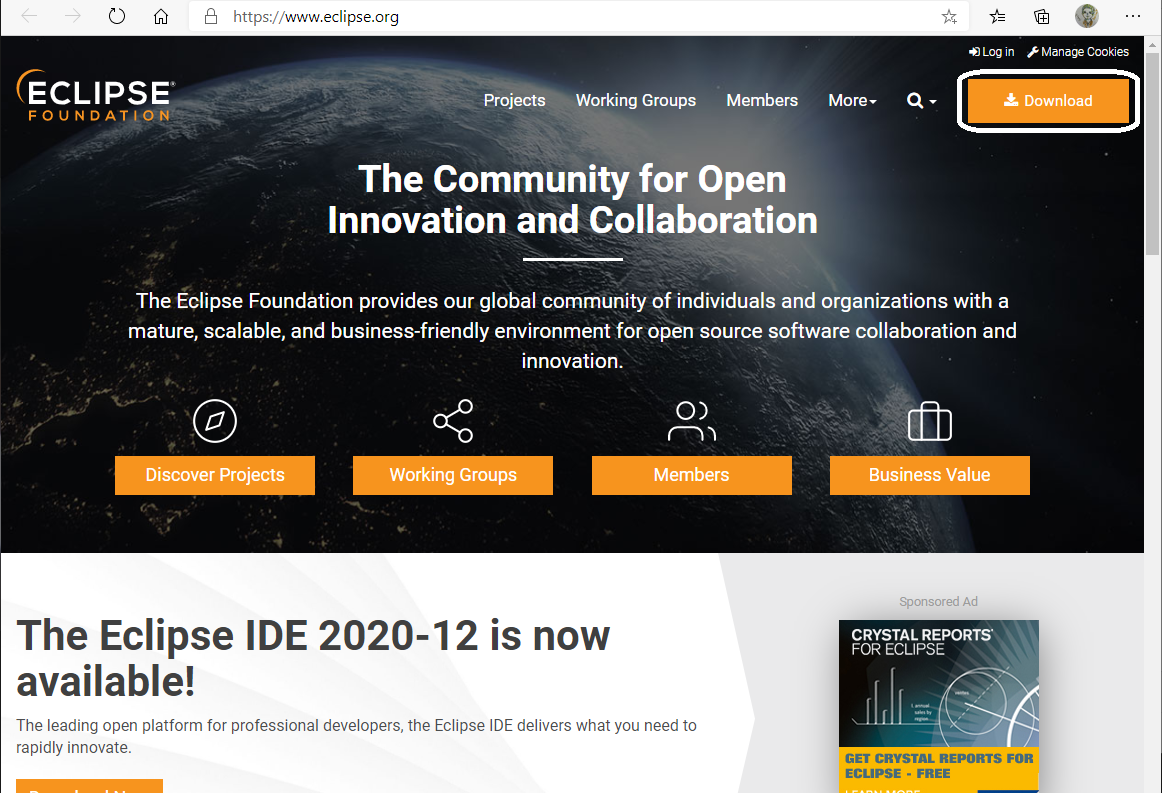This screenshot has width=1162, height=793.
Task: Click the compass icon above Discover Projects
Action: tap(215, 421)
